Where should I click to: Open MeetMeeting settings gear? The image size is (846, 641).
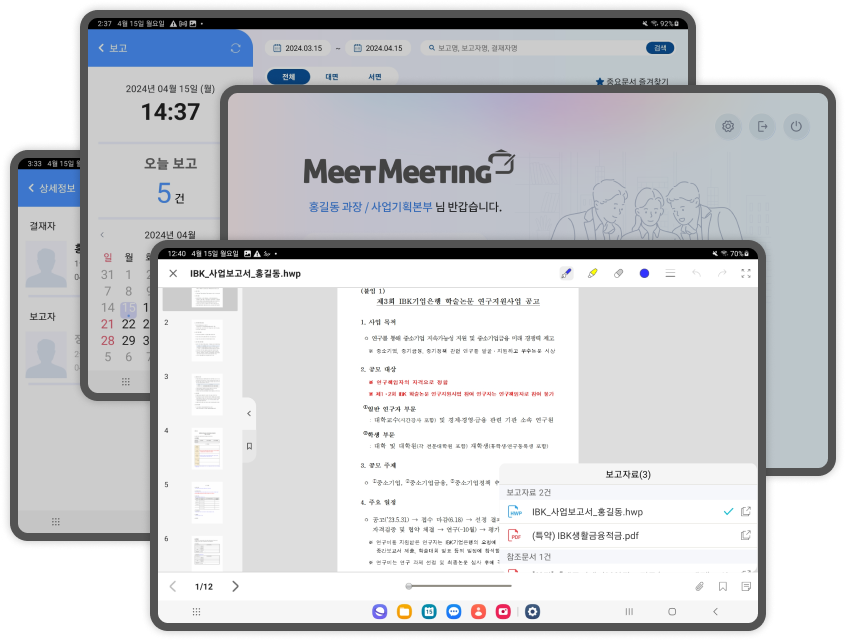point(728,126)
